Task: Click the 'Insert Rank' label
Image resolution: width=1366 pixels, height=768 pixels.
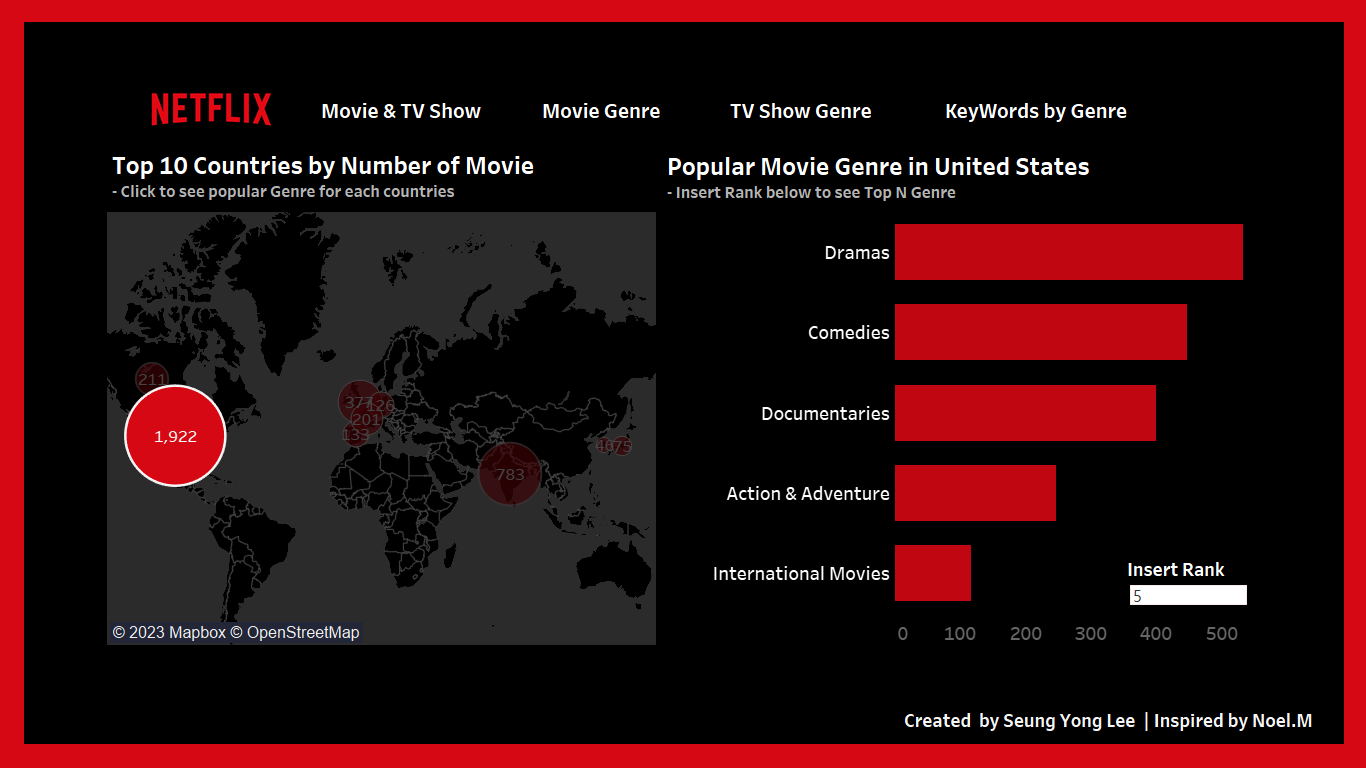Action: [x=1176, y=569]
